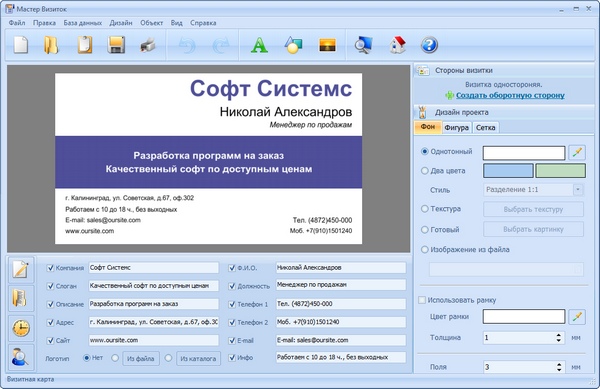
Task: Choose the Готовый background option
Action: pyautogui.click(x=424, y=229)
